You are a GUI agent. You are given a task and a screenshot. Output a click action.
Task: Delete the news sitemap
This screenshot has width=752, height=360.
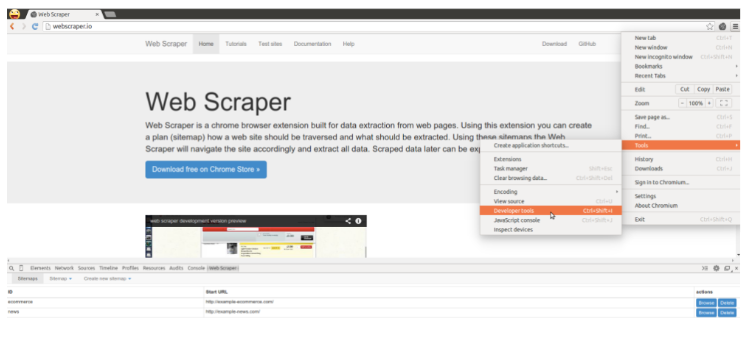(x=727, y=313)
